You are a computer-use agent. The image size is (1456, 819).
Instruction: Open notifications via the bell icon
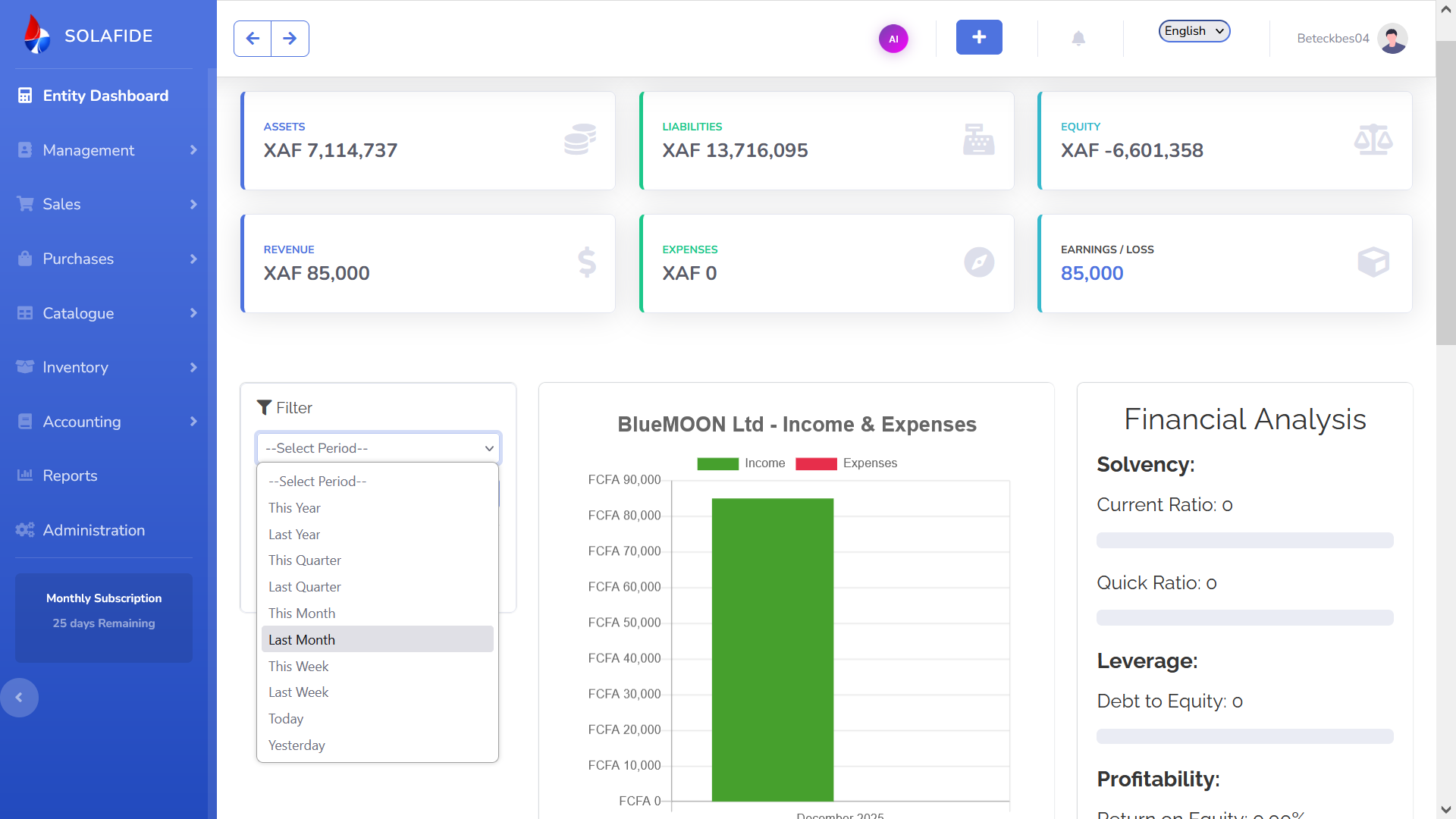click(x=1080, y=38)
